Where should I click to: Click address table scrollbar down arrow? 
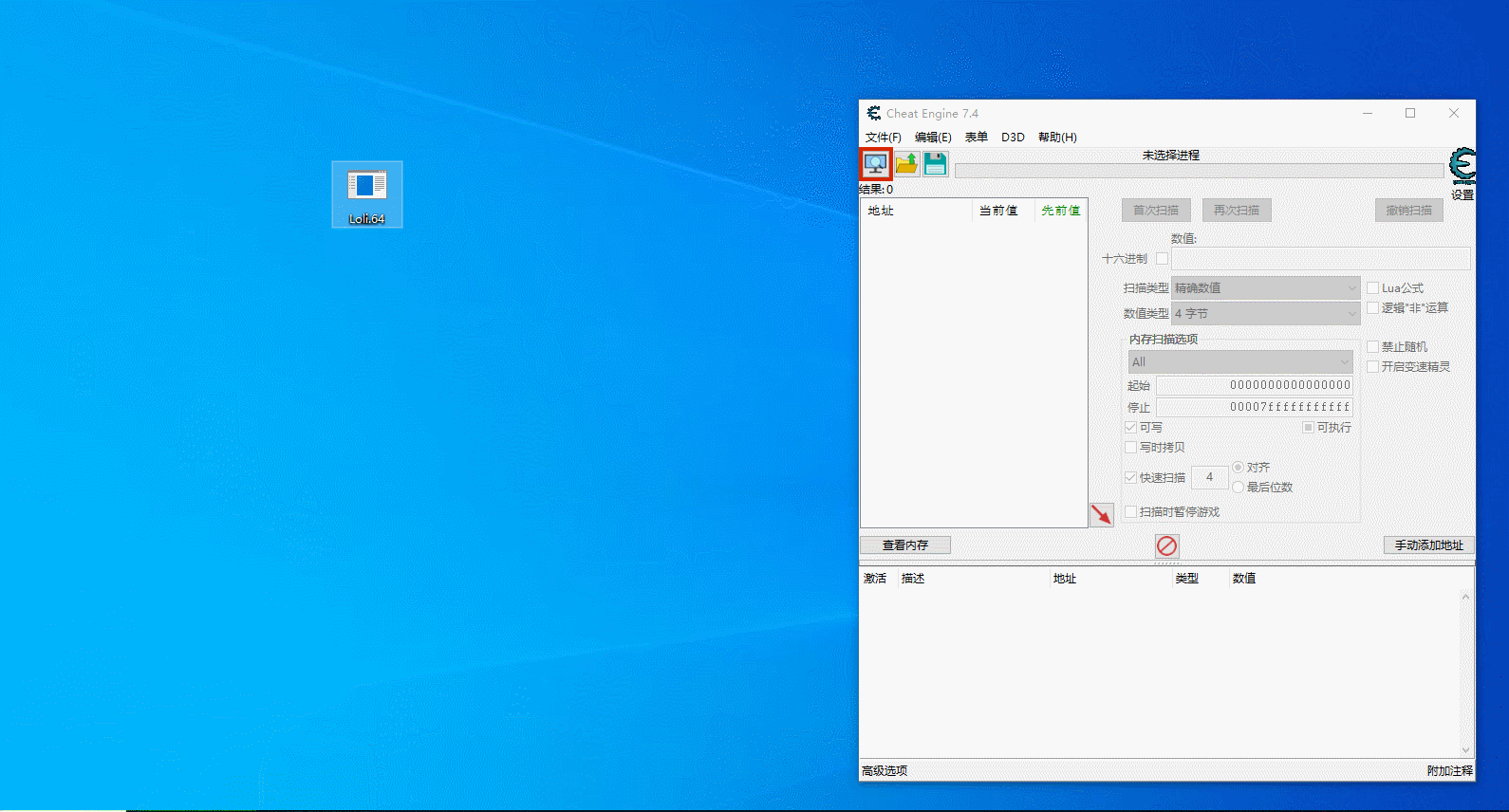(1465, 750)
